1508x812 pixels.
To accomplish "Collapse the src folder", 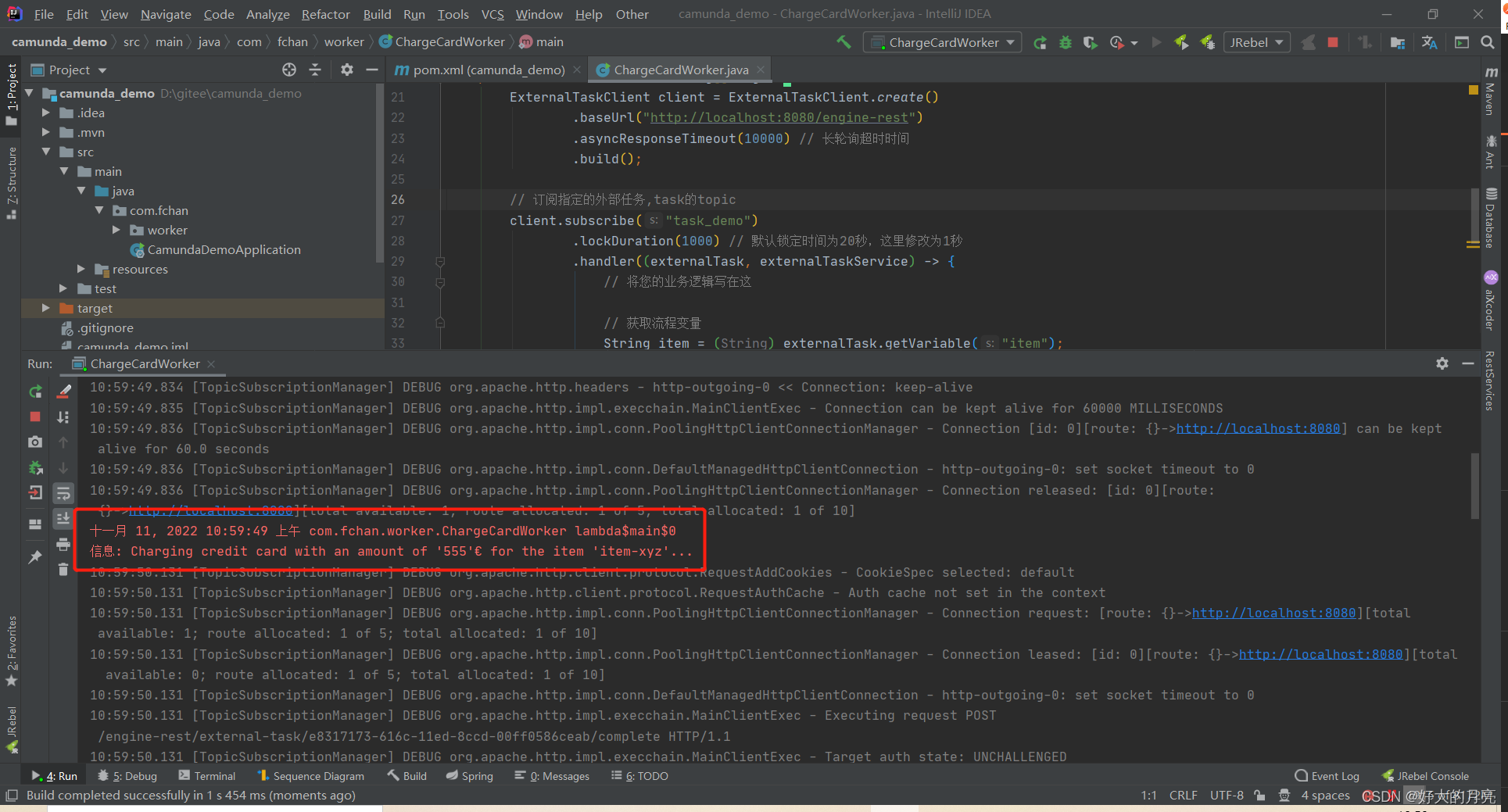I will (46, 152).
